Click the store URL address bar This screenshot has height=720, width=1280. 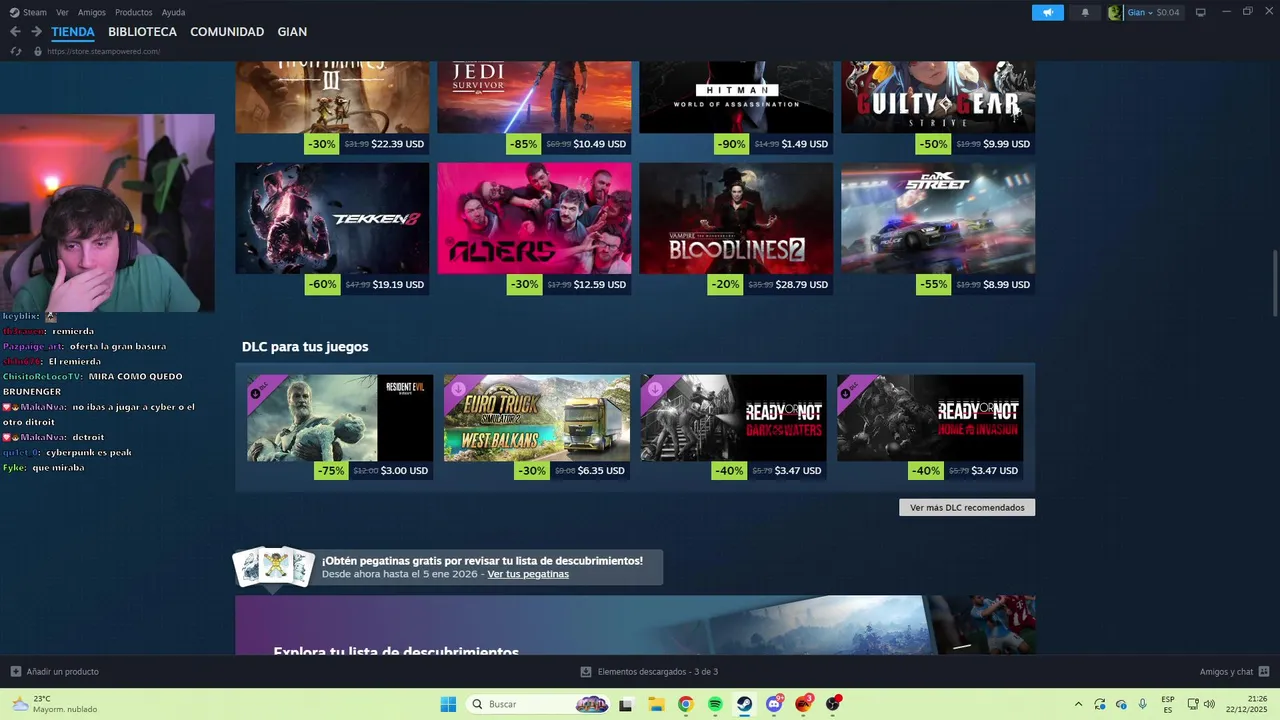[x=104, y=51]
